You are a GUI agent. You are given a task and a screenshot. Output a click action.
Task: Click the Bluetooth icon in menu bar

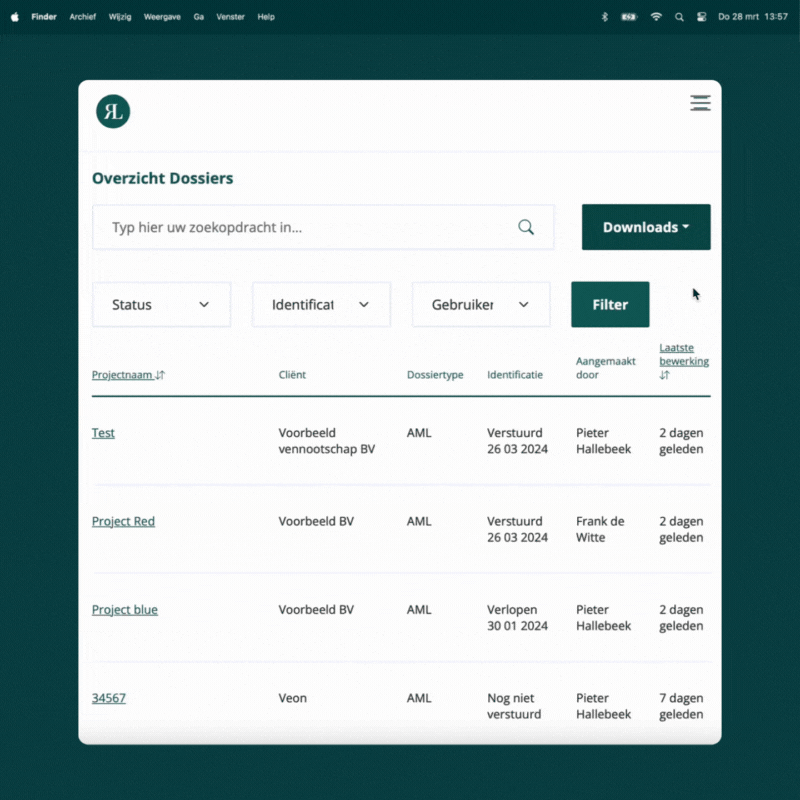604,17
